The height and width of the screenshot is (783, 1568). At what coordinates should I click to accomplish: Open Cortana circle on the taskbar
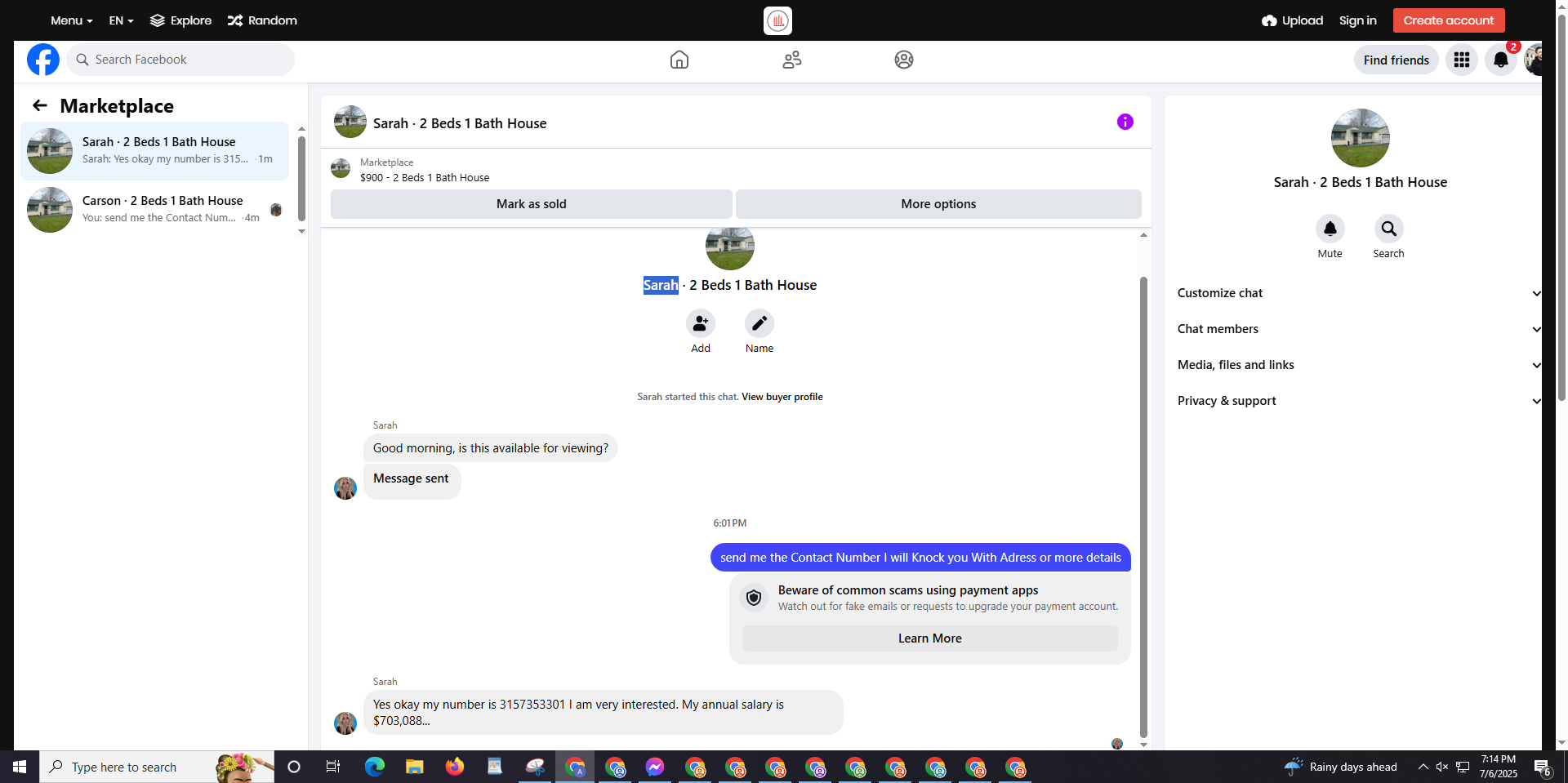coord(294,767)
